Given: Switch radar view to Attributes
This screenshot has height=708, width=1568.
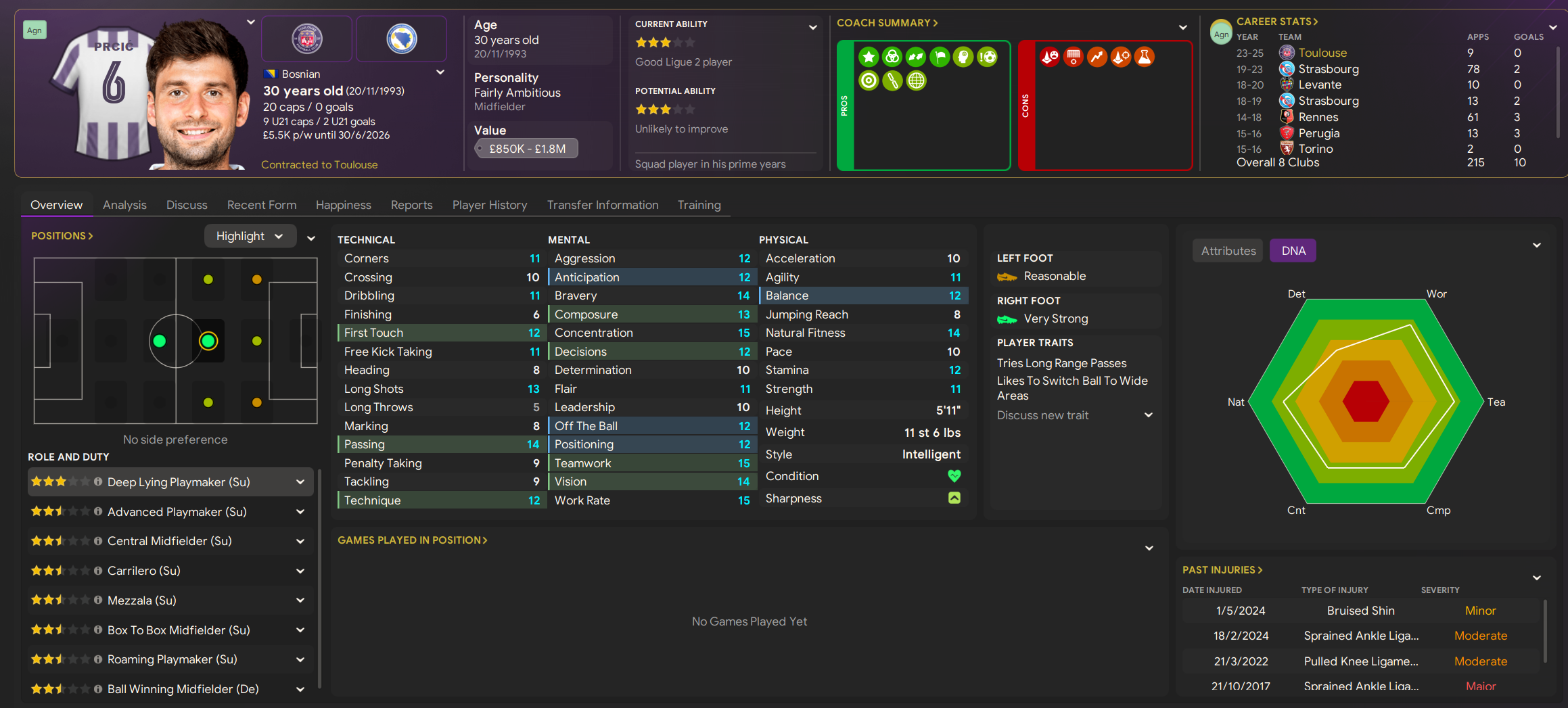Looking at the screenshot, I should click(1228, 251).
